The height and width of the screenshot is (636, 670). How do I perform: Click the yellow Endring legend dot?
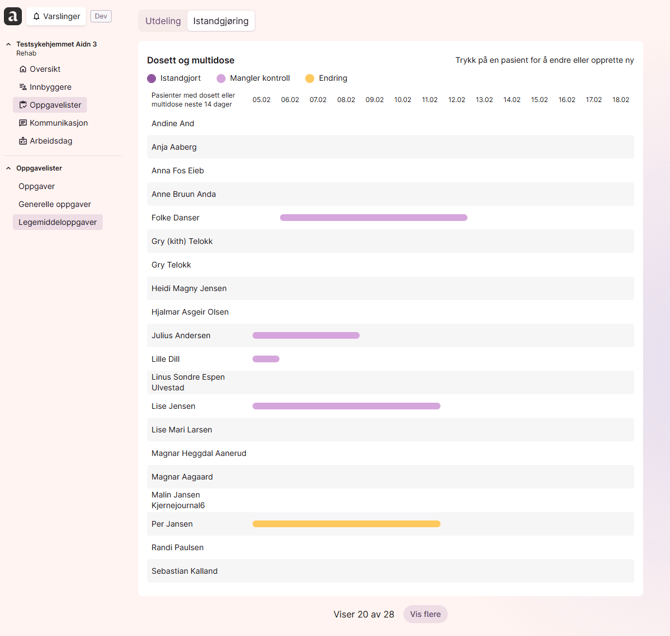click(x=310, y=78)
